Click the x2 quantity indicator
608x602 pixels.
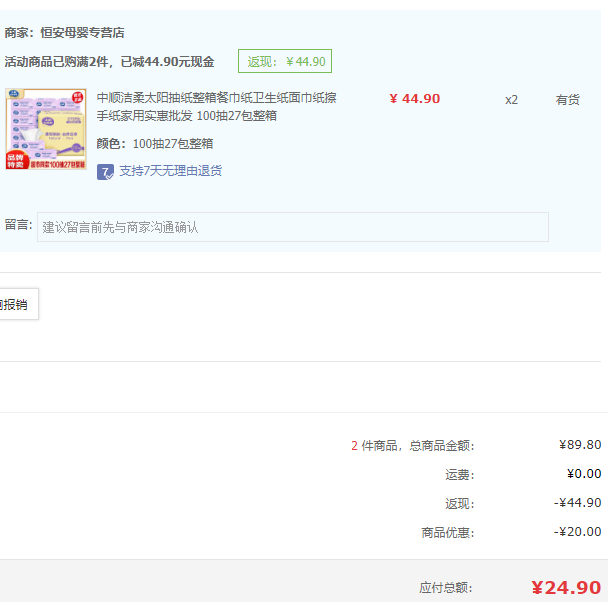[511, 100]
